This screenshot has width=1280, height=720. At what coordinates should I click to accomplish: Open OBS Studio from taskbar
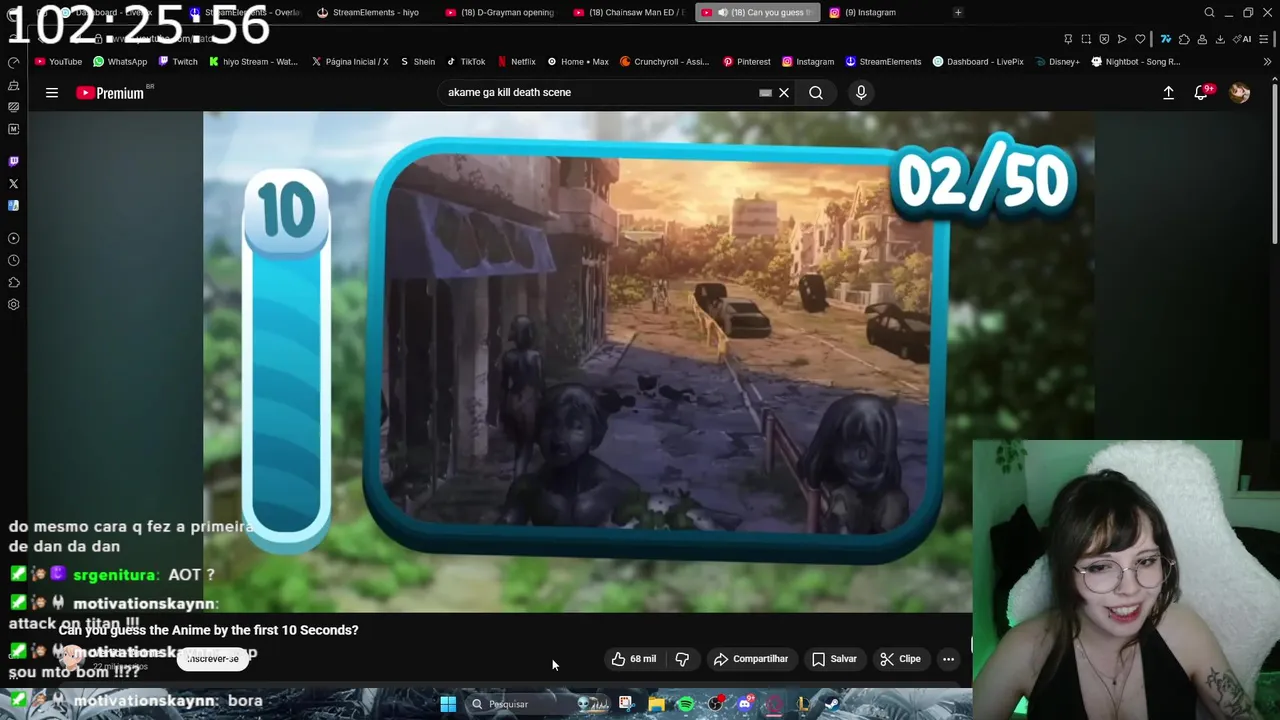pyautogui.click(x=715, y=704)
